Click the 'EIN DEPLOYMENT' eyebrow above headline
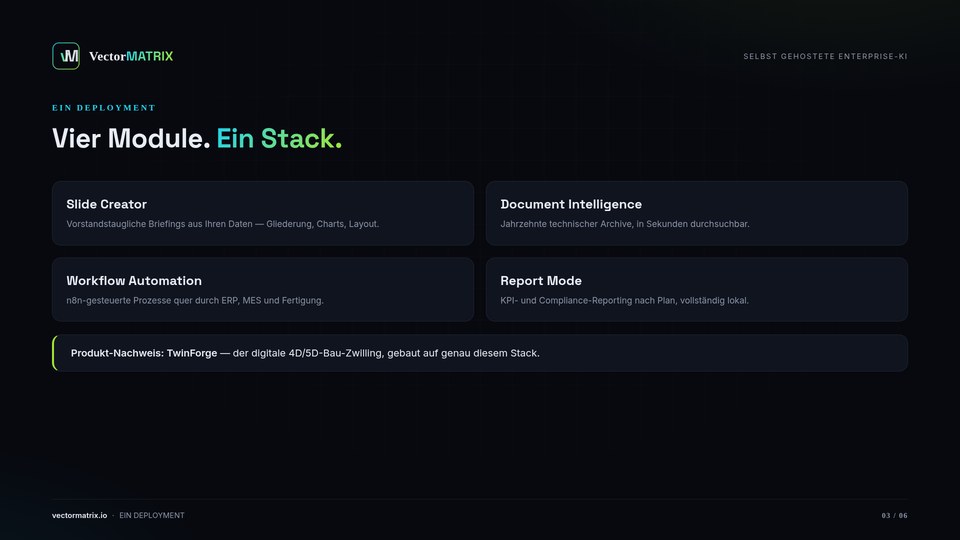The image size is (960, 540). coord(104,108)
